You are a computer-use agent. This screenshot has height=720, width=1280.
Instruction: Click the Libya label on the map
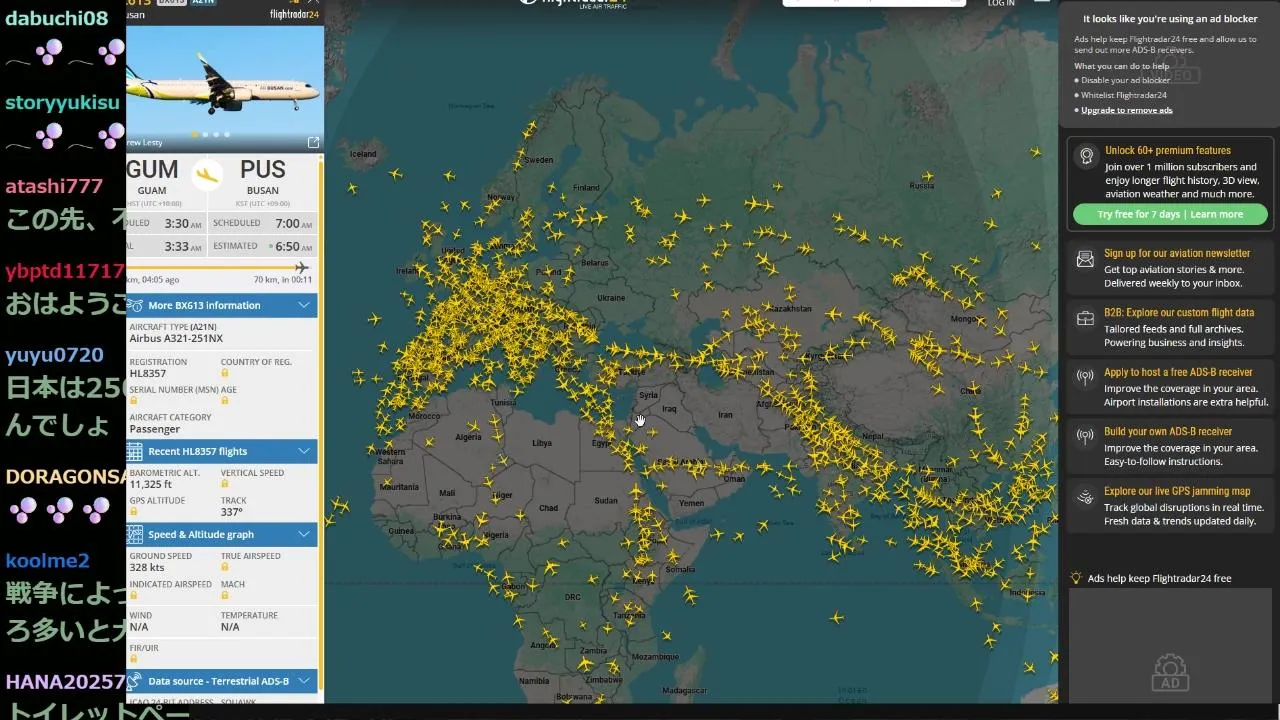coord(541,443)
